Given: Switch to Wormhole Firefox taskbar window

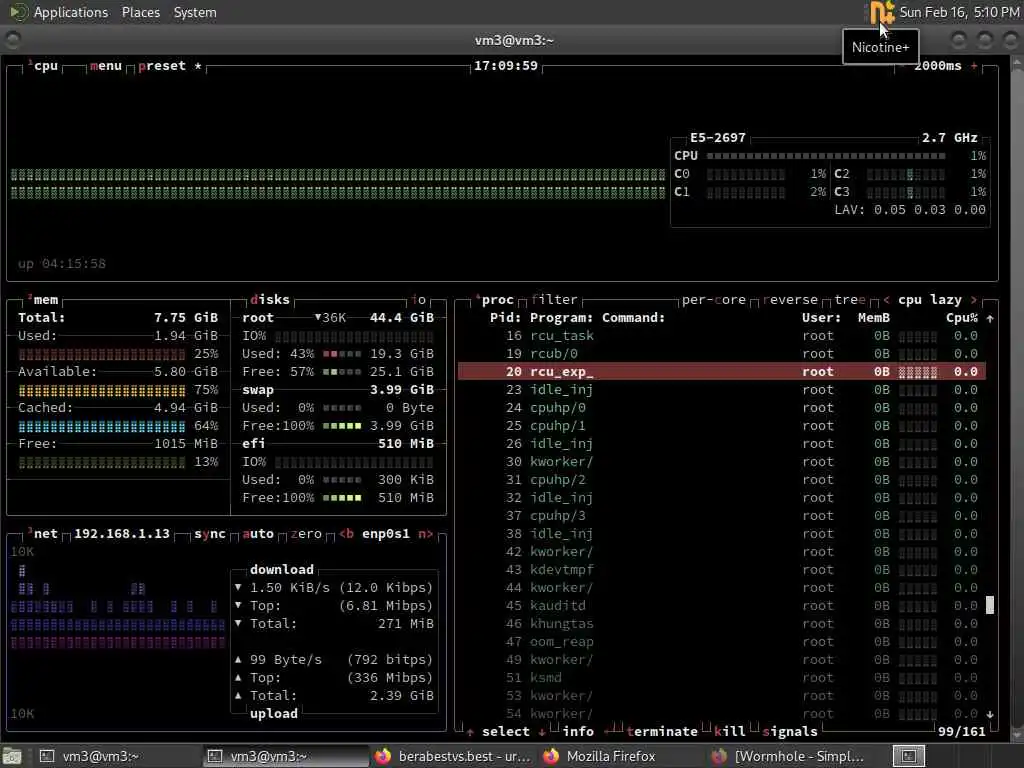Looking at the screenshot, I should [790, 756].
